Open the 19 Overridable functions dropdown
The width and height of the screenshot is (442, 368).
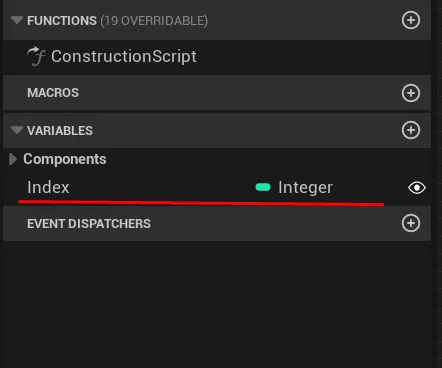point(154,21)
